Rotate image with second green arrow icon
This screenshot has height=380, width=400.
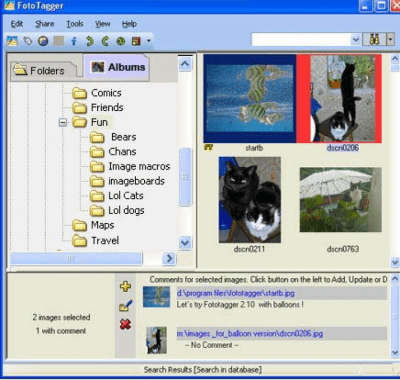coord(105,41)
